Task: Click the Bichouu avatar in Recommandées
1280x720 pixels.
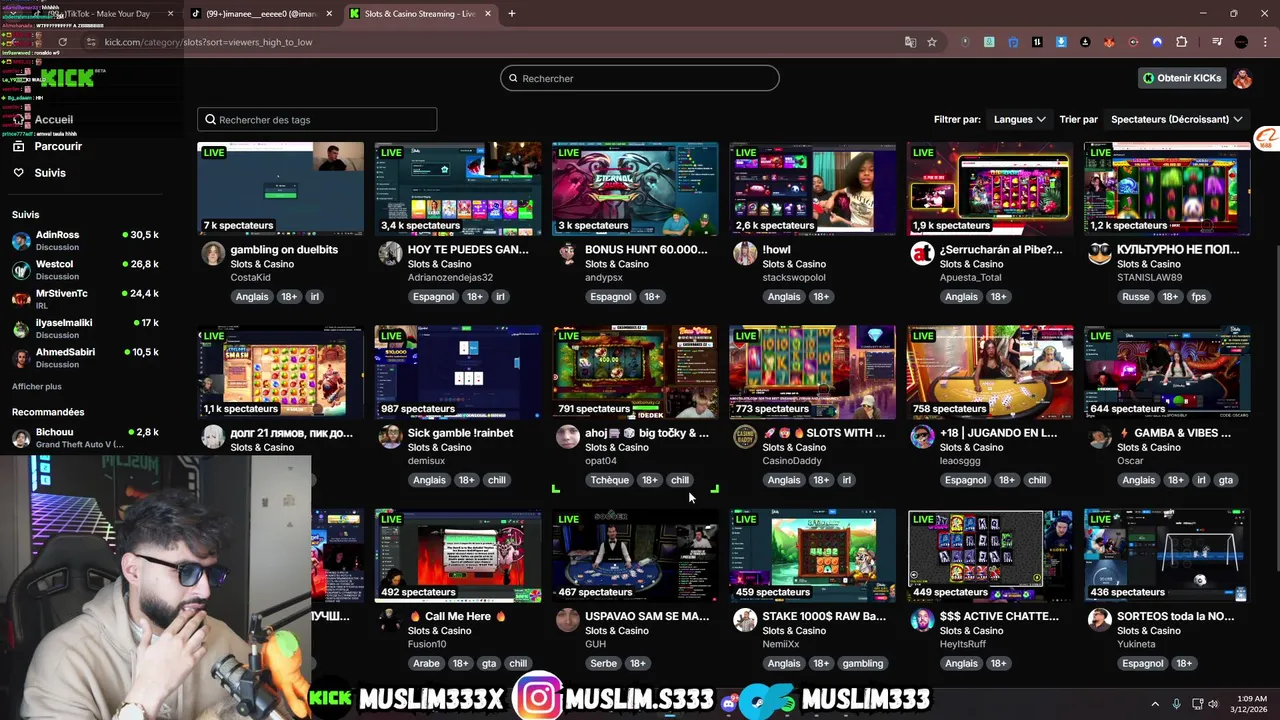Action: pyautogui.click(x=21, y=438)
